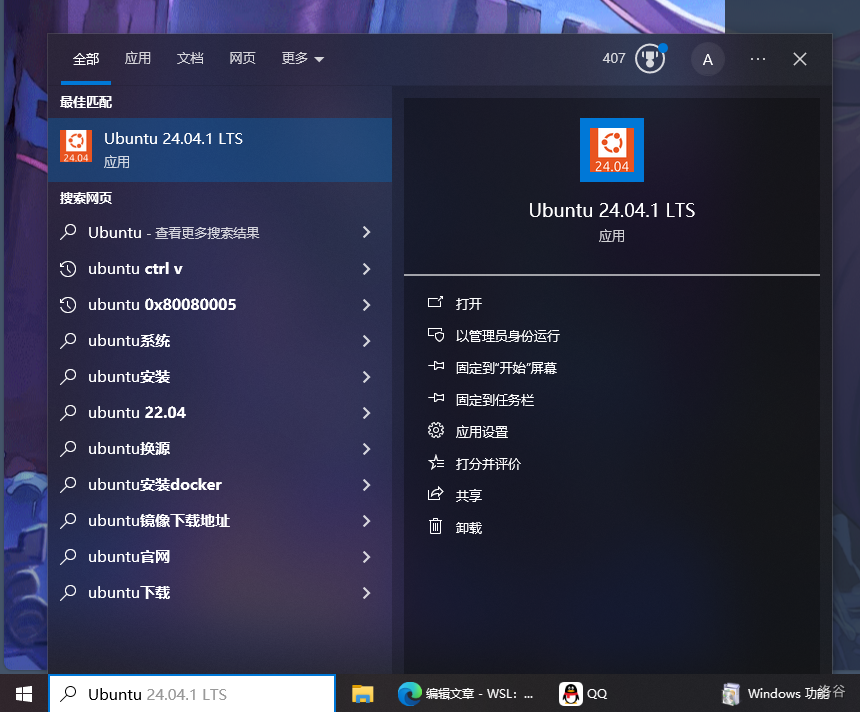Switch to the 应用 tab
The width and height of the screenshot is (860, 712).
click(x=138, y=59)
